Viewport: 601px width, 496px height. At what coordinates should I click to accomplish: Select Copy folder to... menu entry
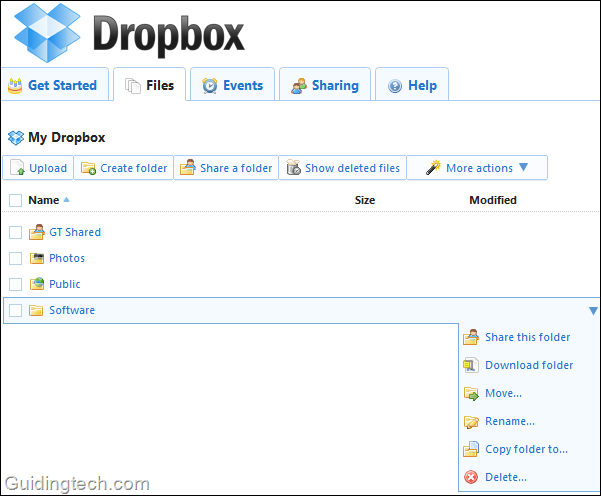click(526, 449)
